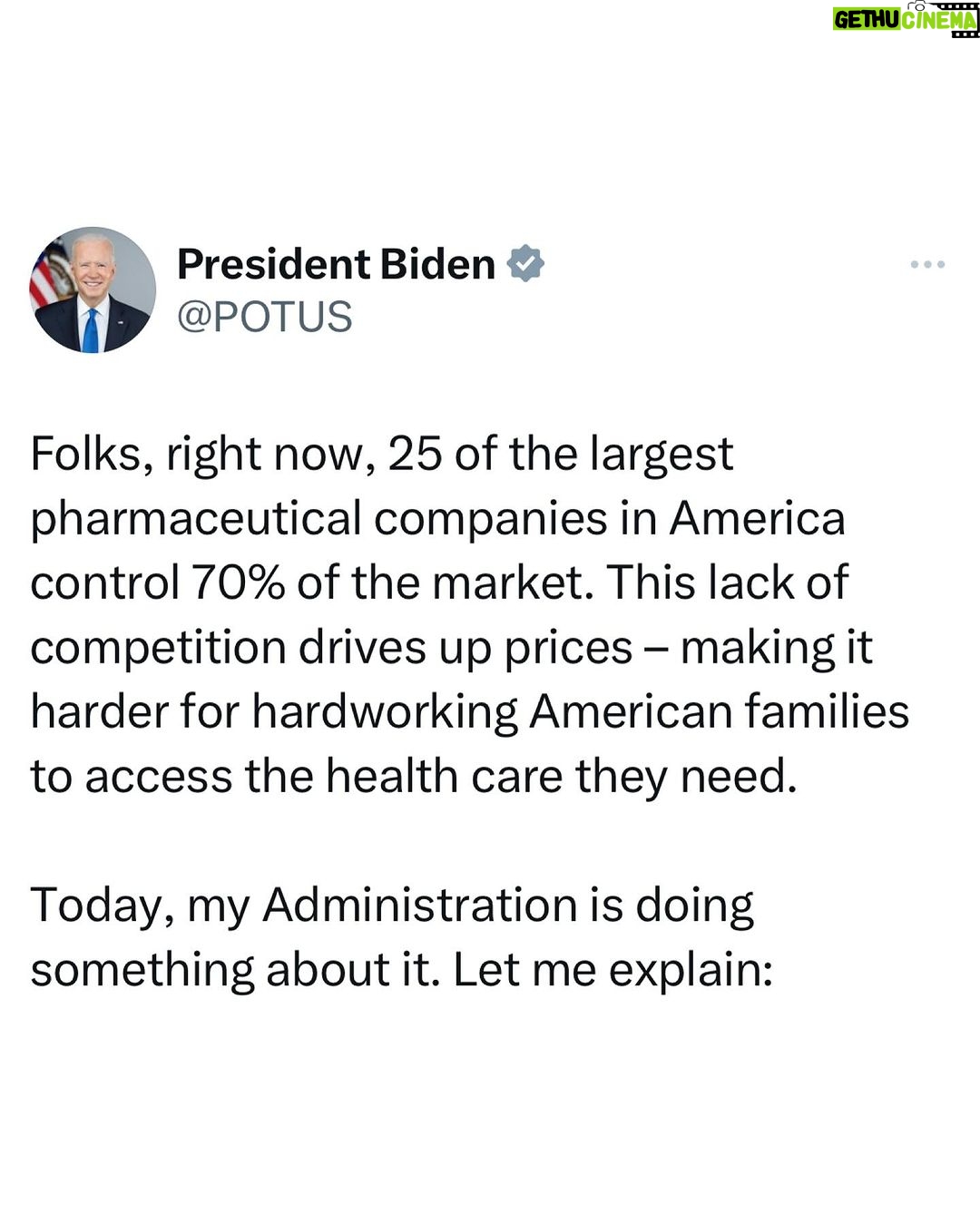980x1224 pixels.
Task: Click the blue verified badge checkmark
Action: pos(524,263)
